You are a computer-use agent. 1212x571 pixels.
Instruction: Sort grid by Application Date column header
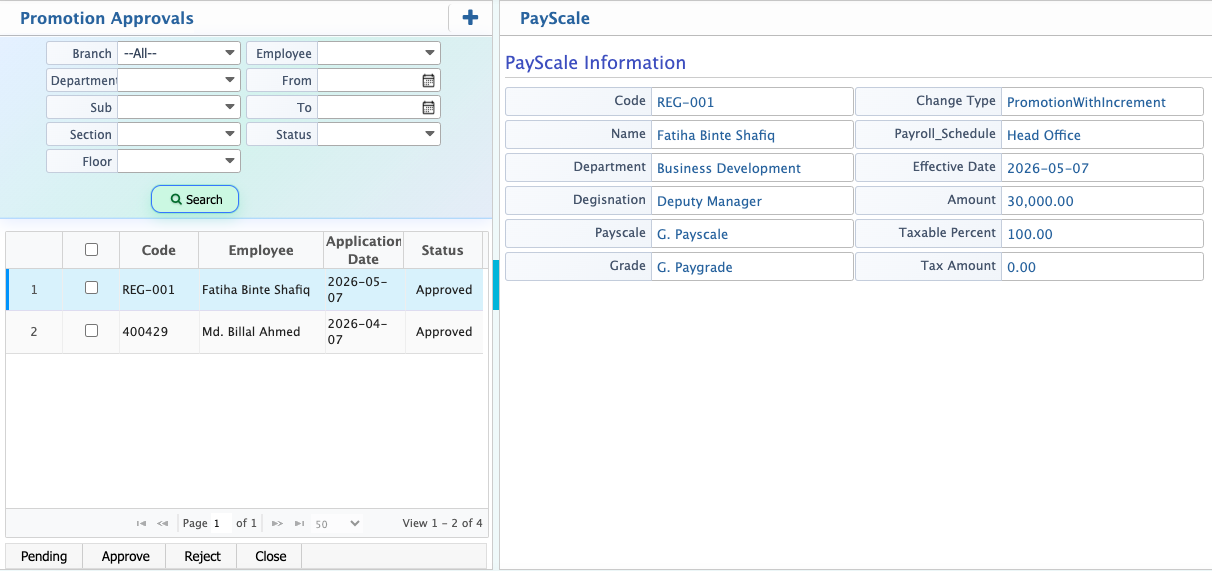pyautogui.click(x=363, y=250)
